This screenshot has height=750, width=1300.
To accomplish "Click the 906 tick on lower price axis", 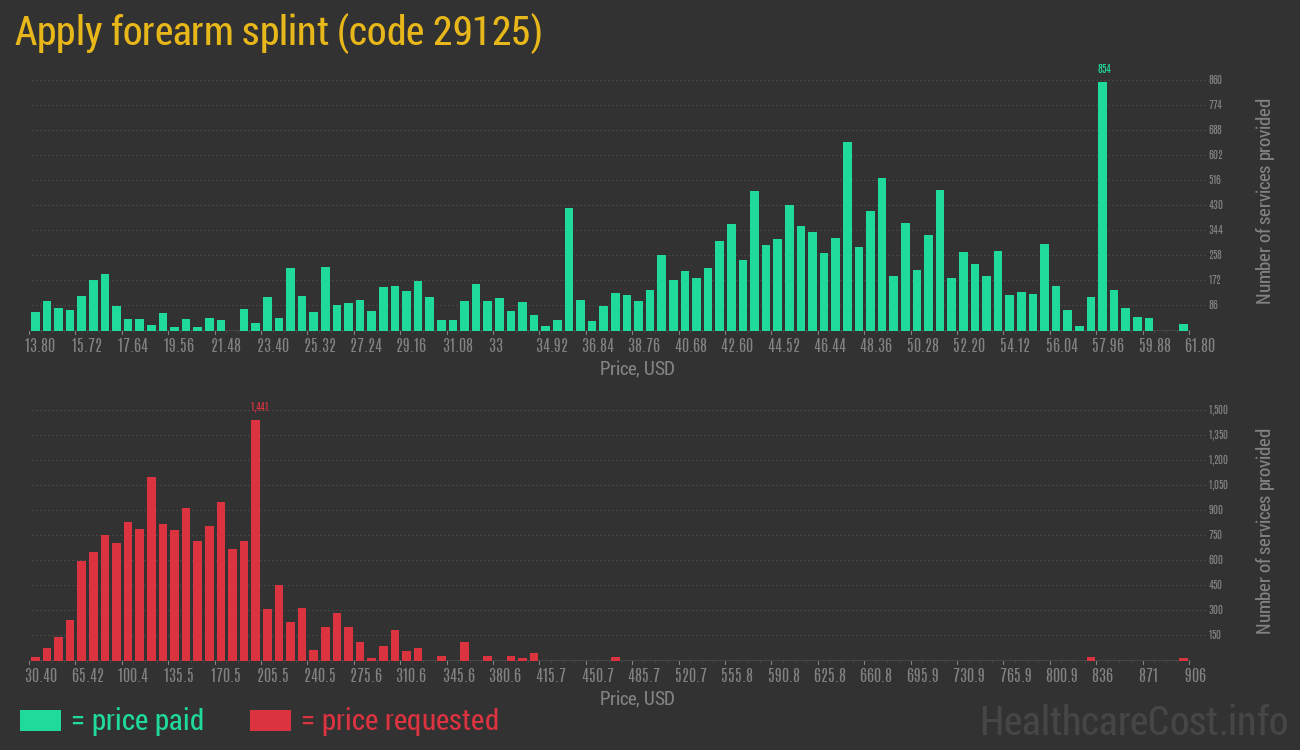I will [1194, 676].
